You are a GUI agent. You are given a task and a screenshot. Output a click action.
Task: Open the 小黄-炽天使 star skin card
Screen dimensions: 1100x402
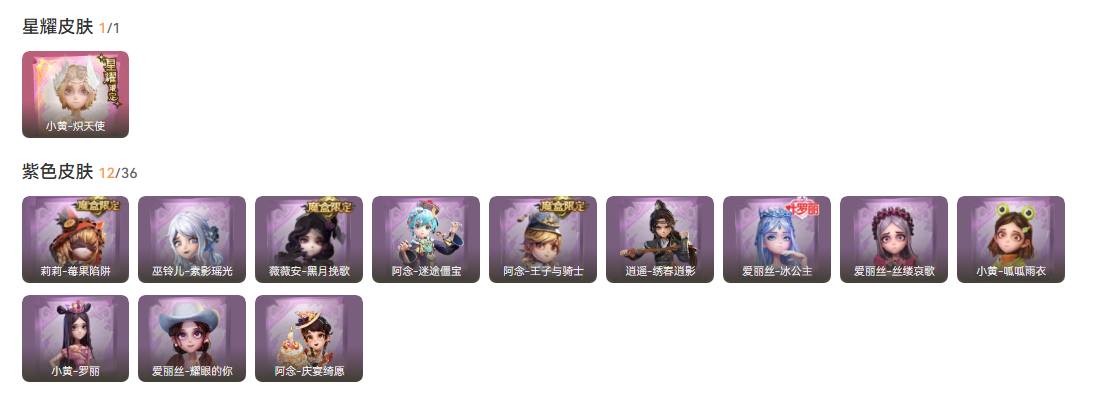pos(75,94)
